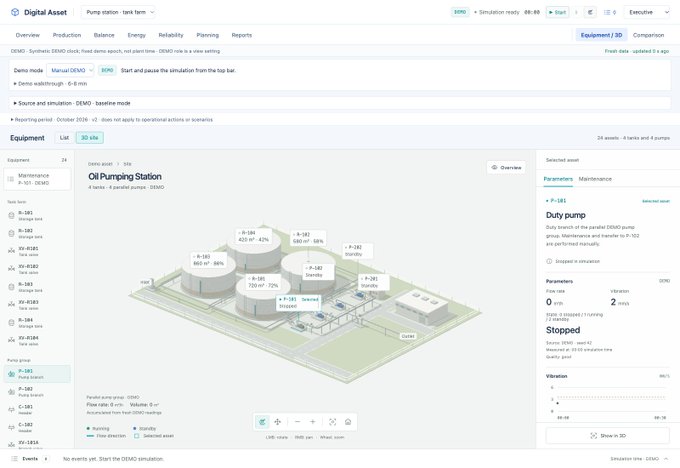Open the Energy tab
The image size is (680, 468).
coord(137,35)
